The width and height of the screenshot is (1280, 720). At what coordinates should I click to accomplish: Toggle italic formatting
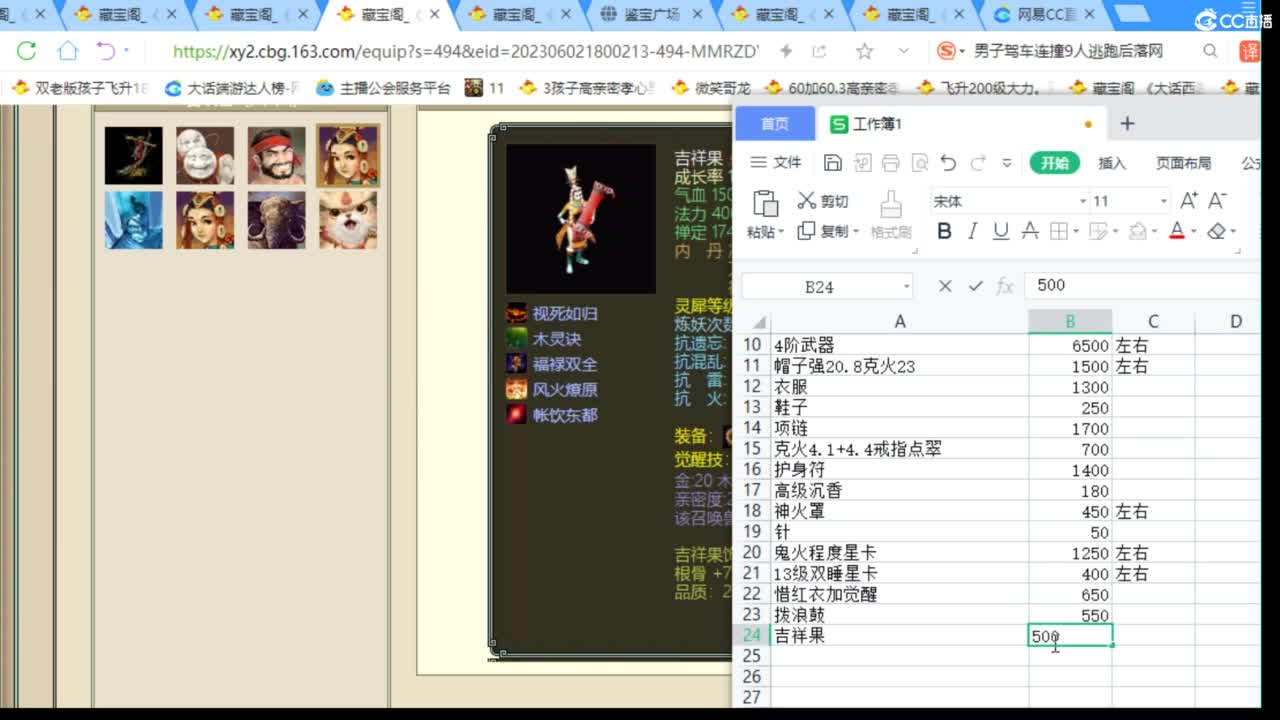click(x=972, y=231)
